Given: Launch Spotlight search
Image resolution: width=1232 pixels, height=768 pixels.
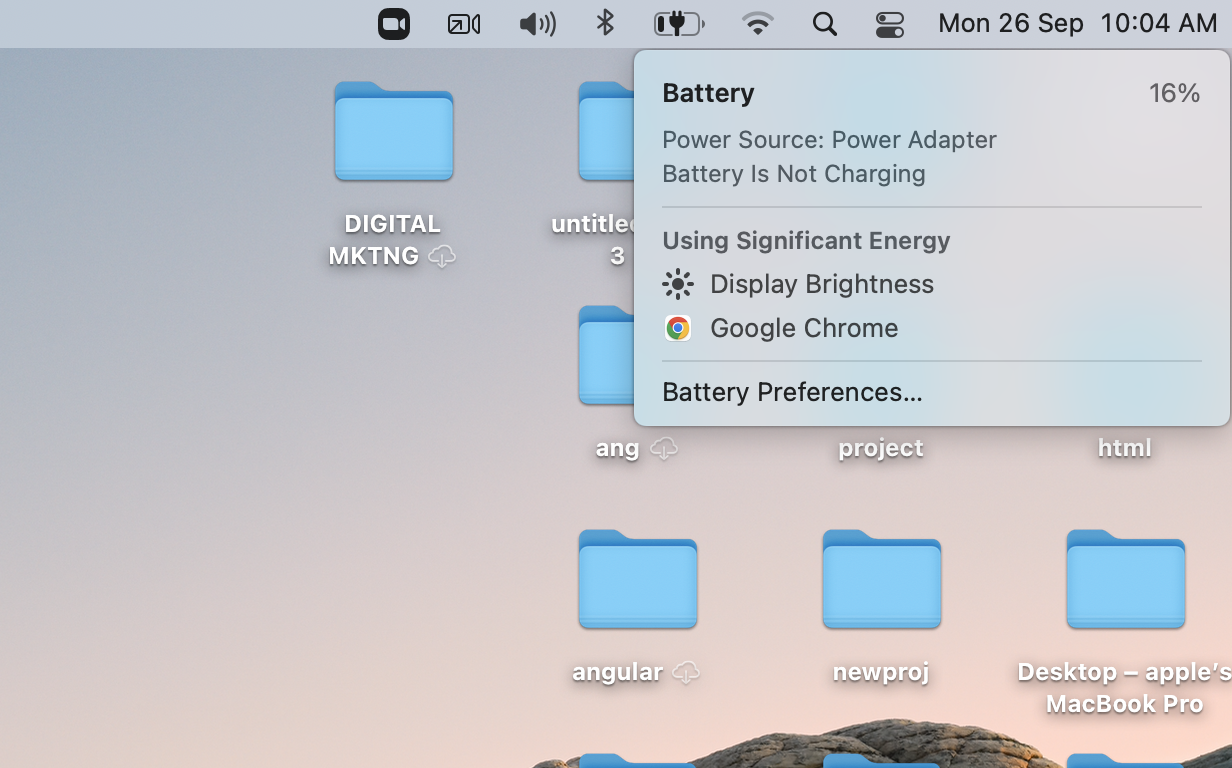Looking at the screenshot, I should 824,23.
